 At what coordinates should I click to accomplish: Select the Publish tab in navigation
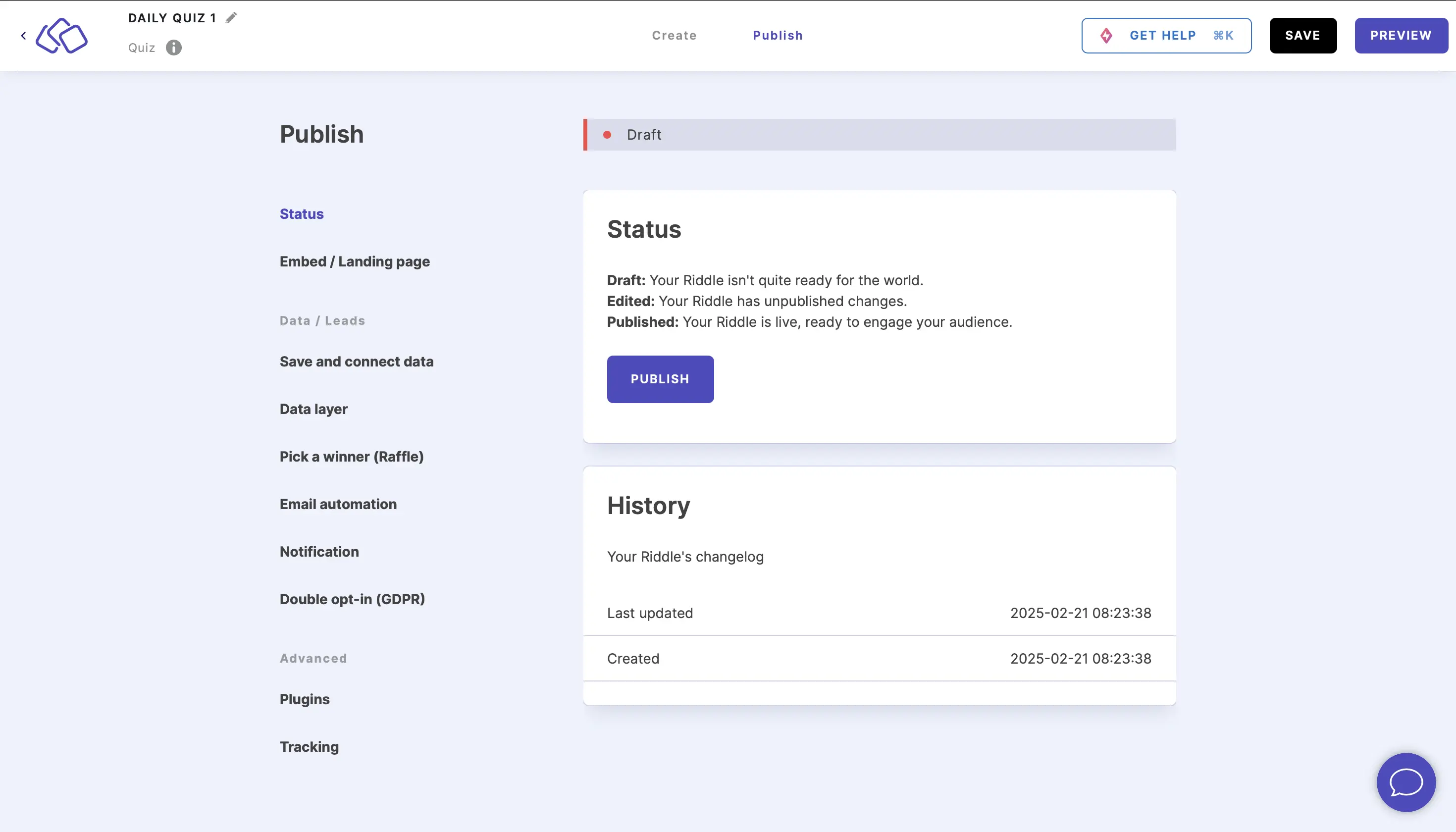(778, 35)
